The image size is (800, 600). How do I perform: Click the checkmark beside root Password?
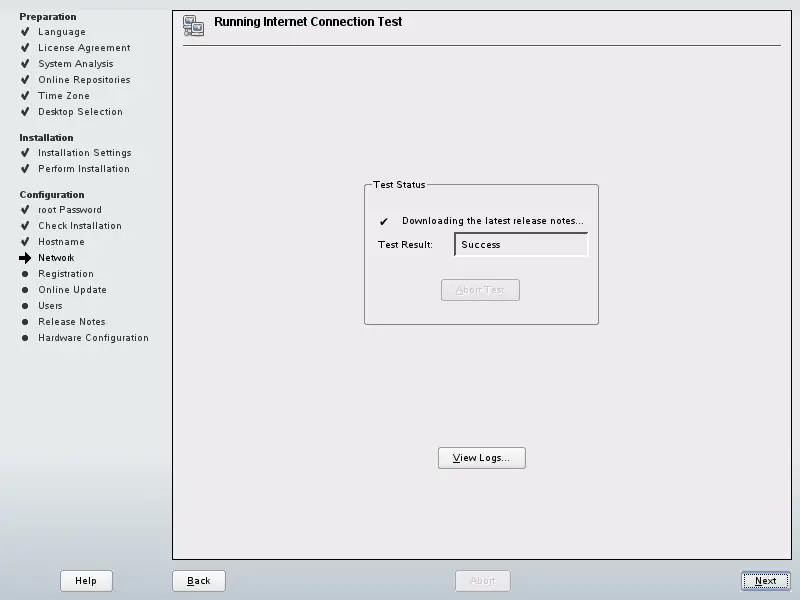25,210
